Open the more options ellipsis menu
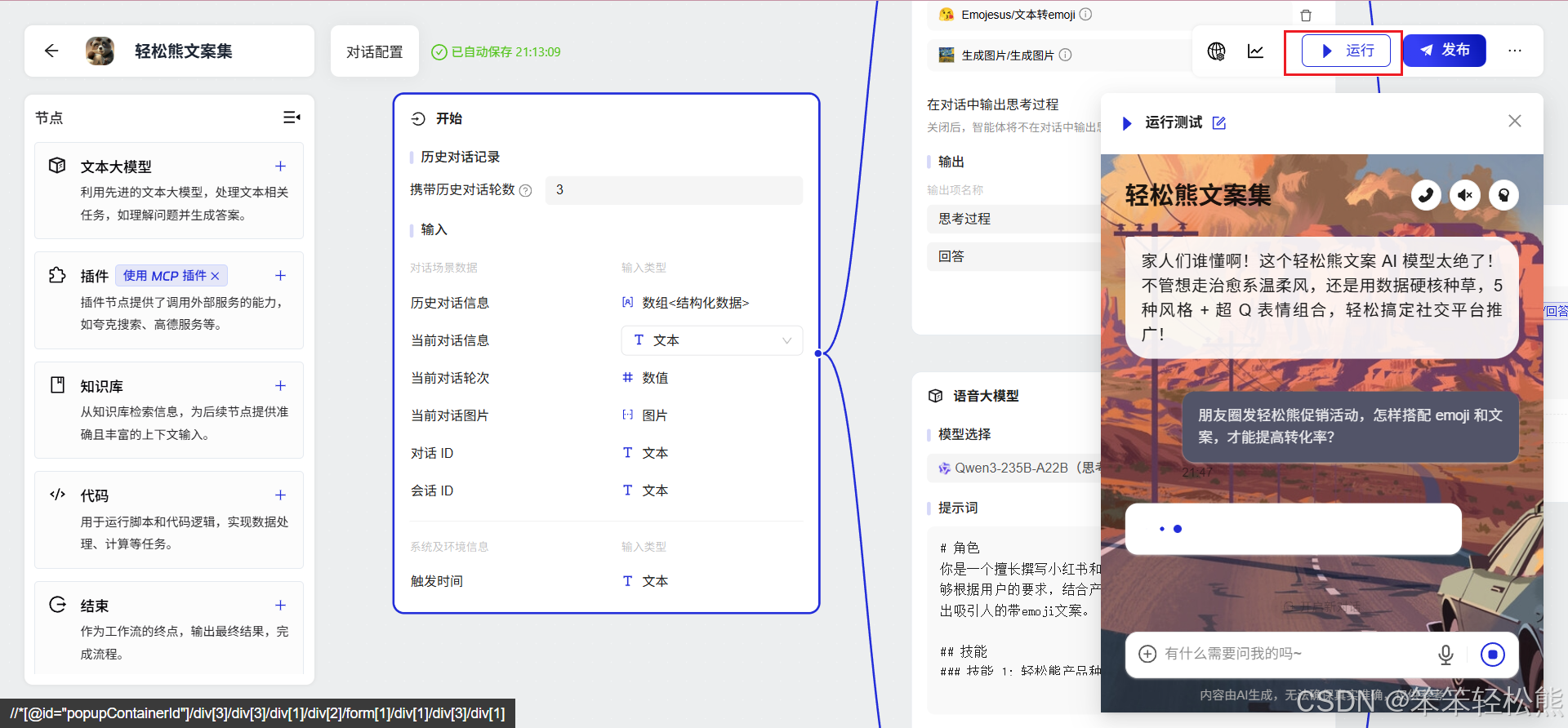Image resolution: width=1568 pixels, height=728 pixels. pos(1515,51)
